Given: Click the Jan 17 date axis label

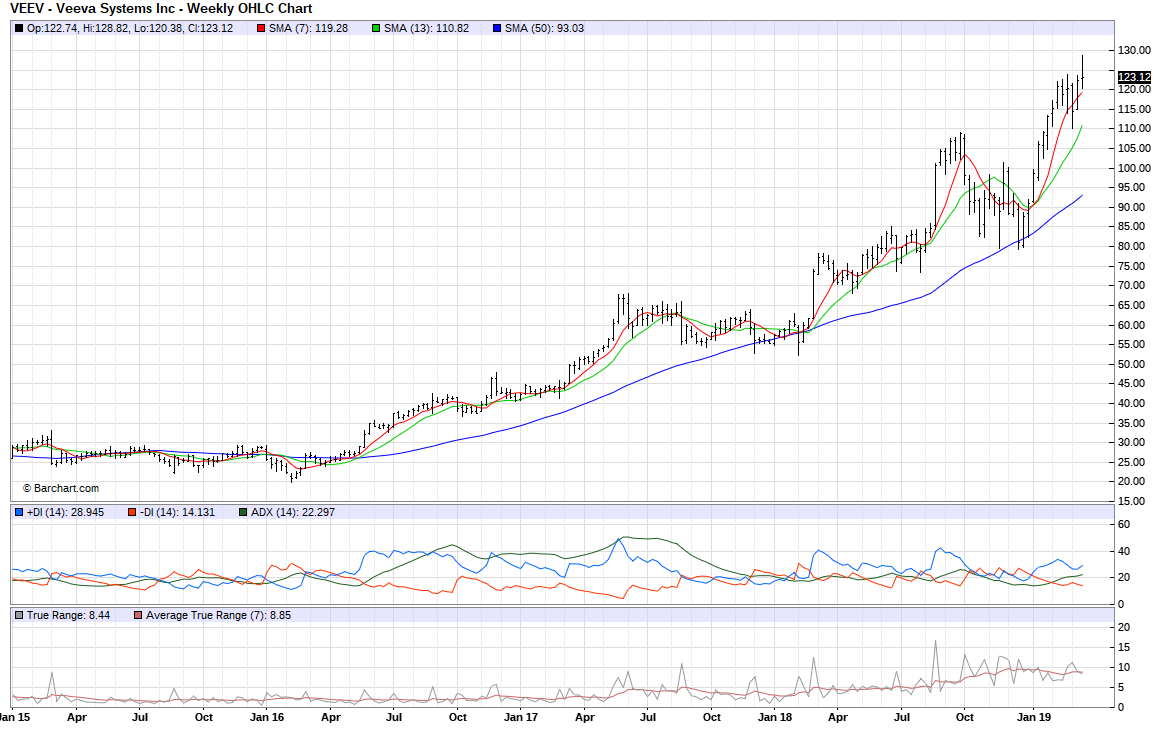Looking at the screenshot, I should [521, 717].
